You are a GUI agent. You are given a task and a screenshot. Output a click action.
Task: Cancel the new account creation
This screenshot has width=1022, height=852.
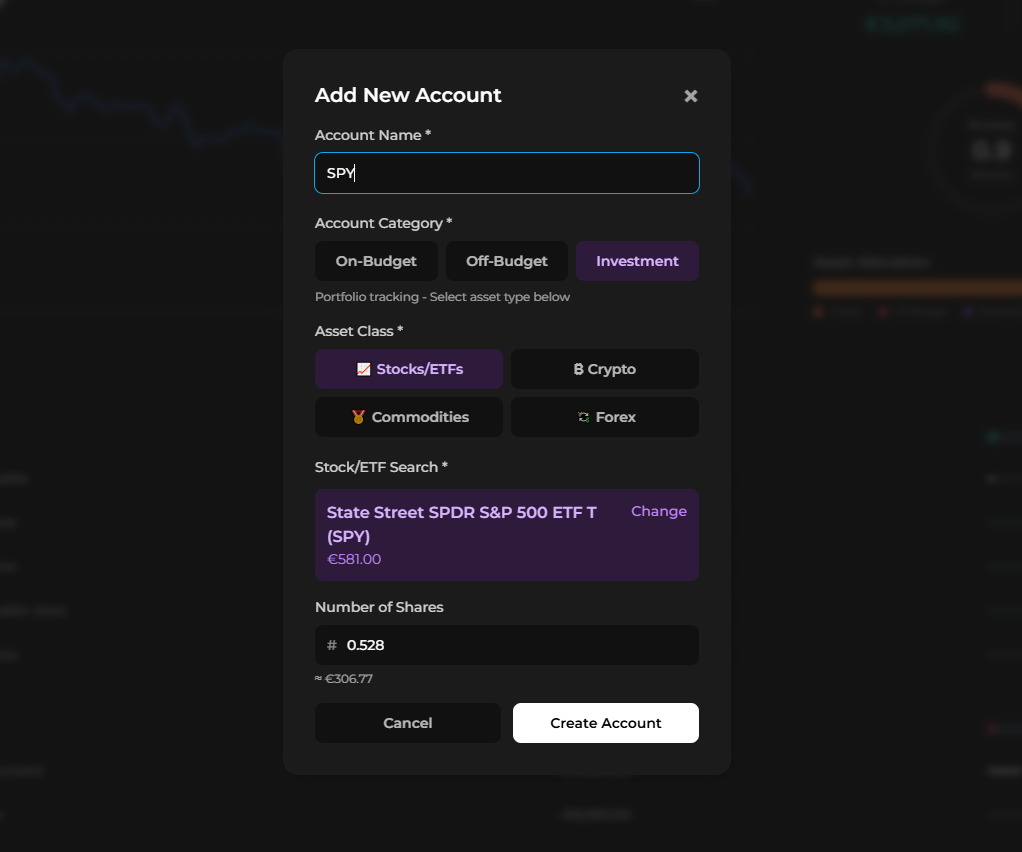407,723
